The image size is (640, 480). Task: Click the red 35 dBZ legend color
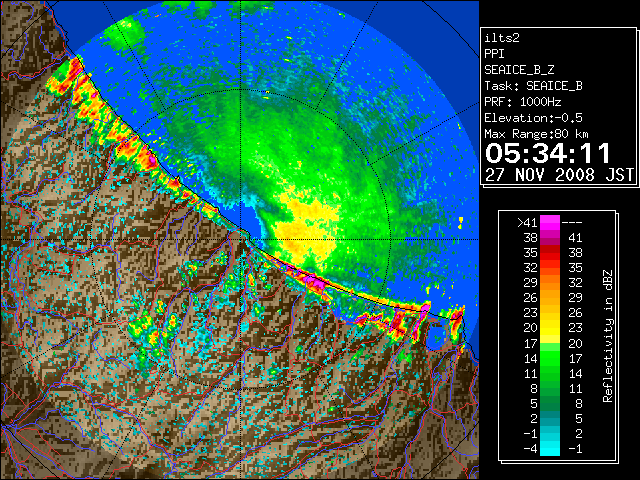point(550,253)
